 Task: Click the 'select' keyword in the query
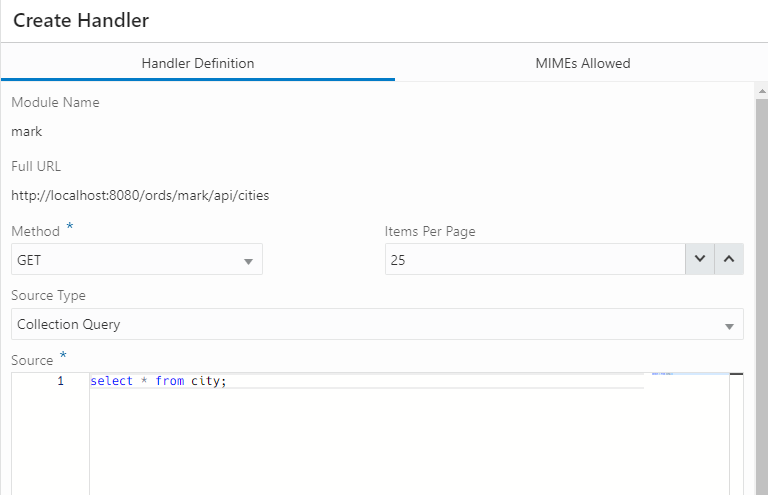pyautogui.click(x=111, y=381)
